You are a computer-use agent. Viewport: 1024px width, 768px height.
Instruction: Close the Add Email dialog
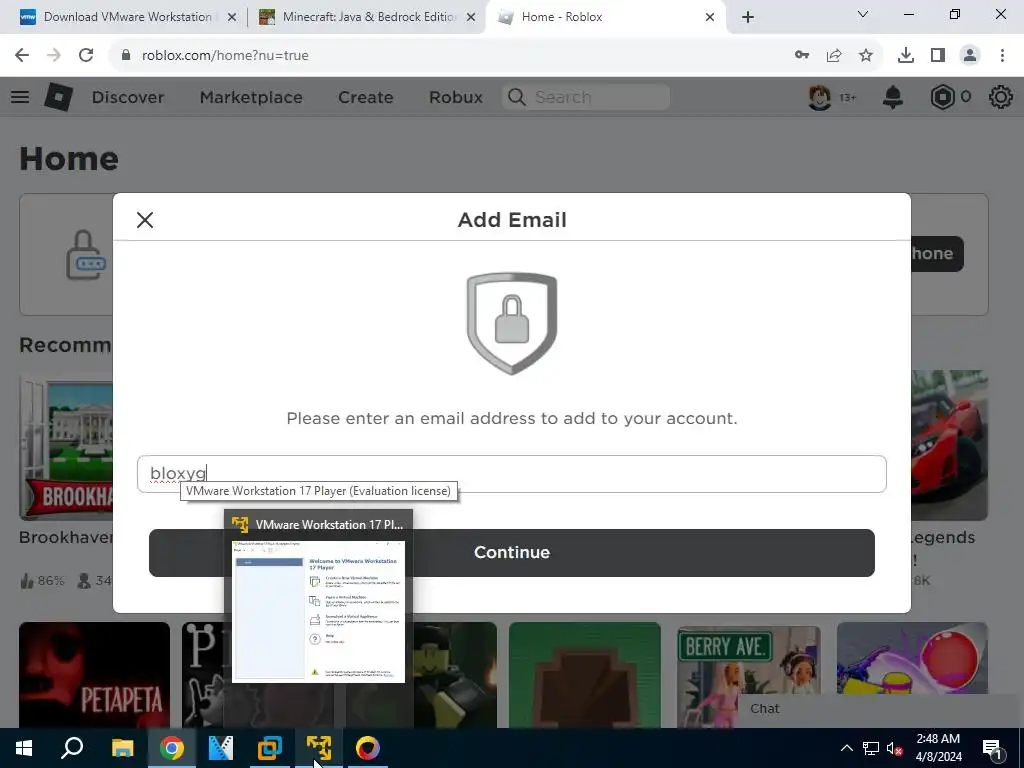click(145, 220)
